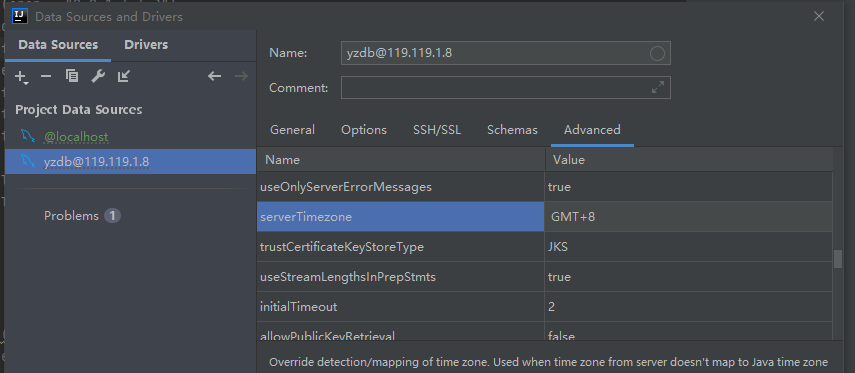Duplicate the selected data source
The height and width of the screenshot is (373, 855).
72,76
